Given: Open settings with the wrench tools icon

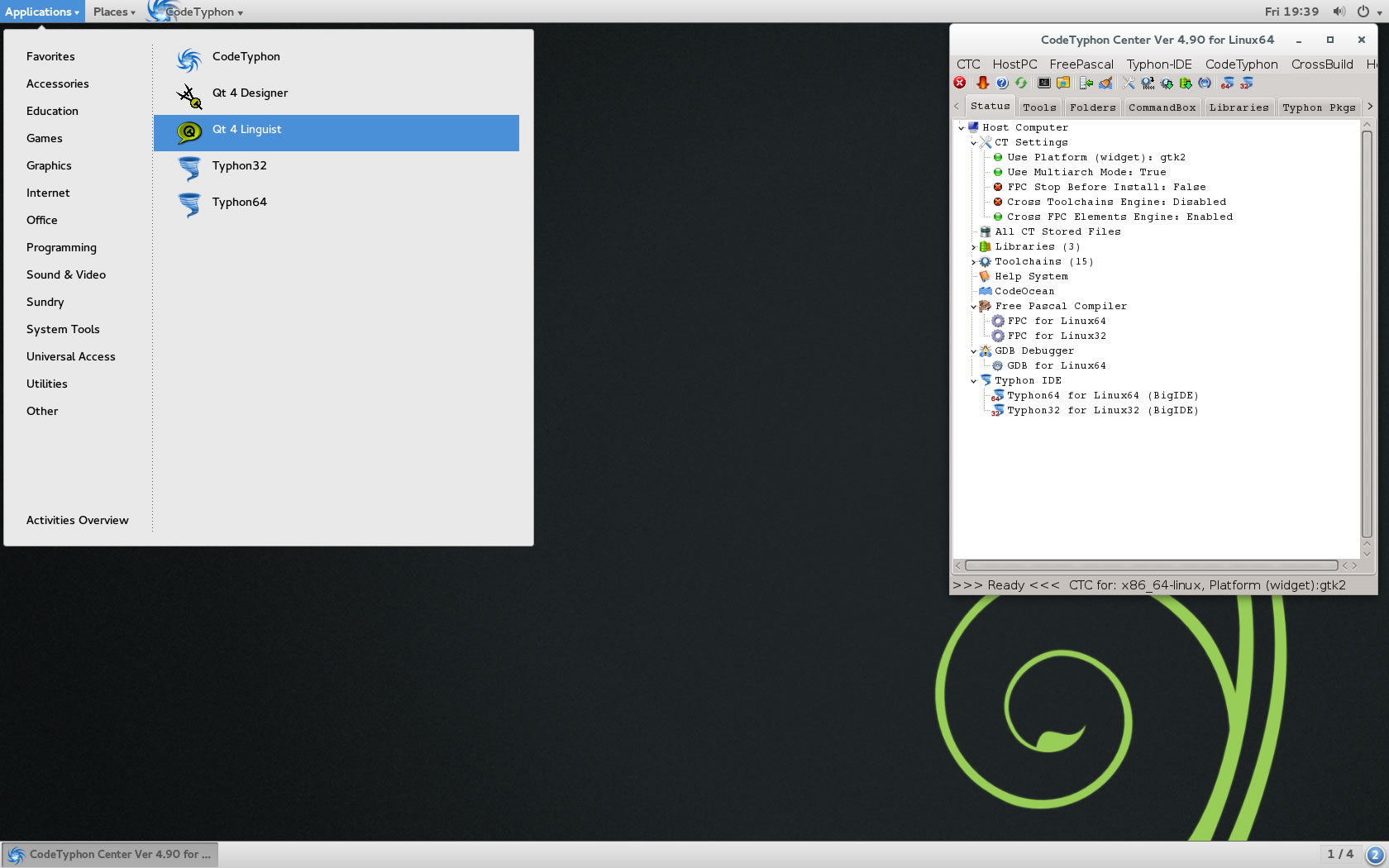Looking at the screenshot, I should (x=1129, y=83).
